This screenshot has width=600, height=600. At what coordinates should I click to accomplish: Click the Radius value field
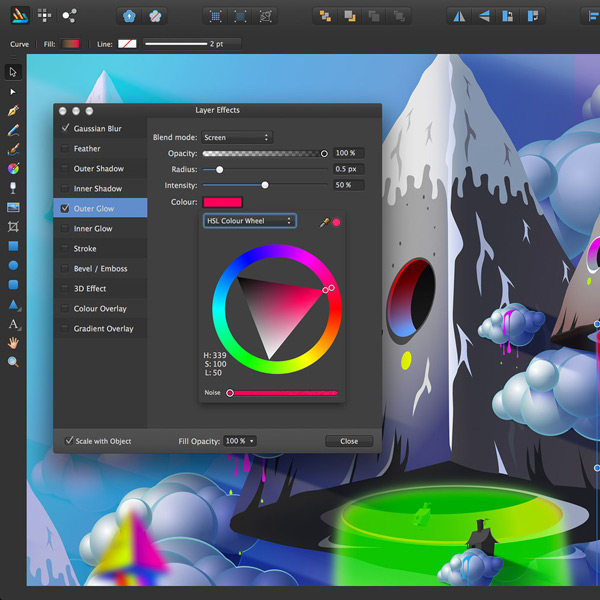(348, 169)
